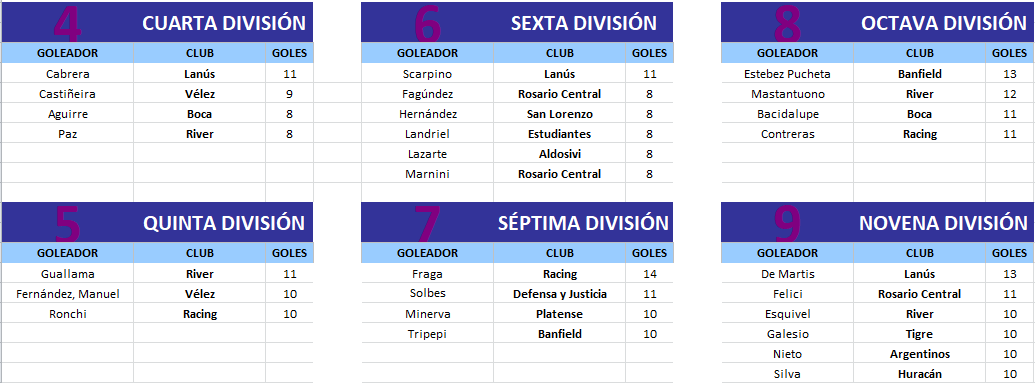The width and height of the screenshot is (1035, 383).
Task: Select the QUINTA DIVISIÓN header banner
Action: [157, 223]
